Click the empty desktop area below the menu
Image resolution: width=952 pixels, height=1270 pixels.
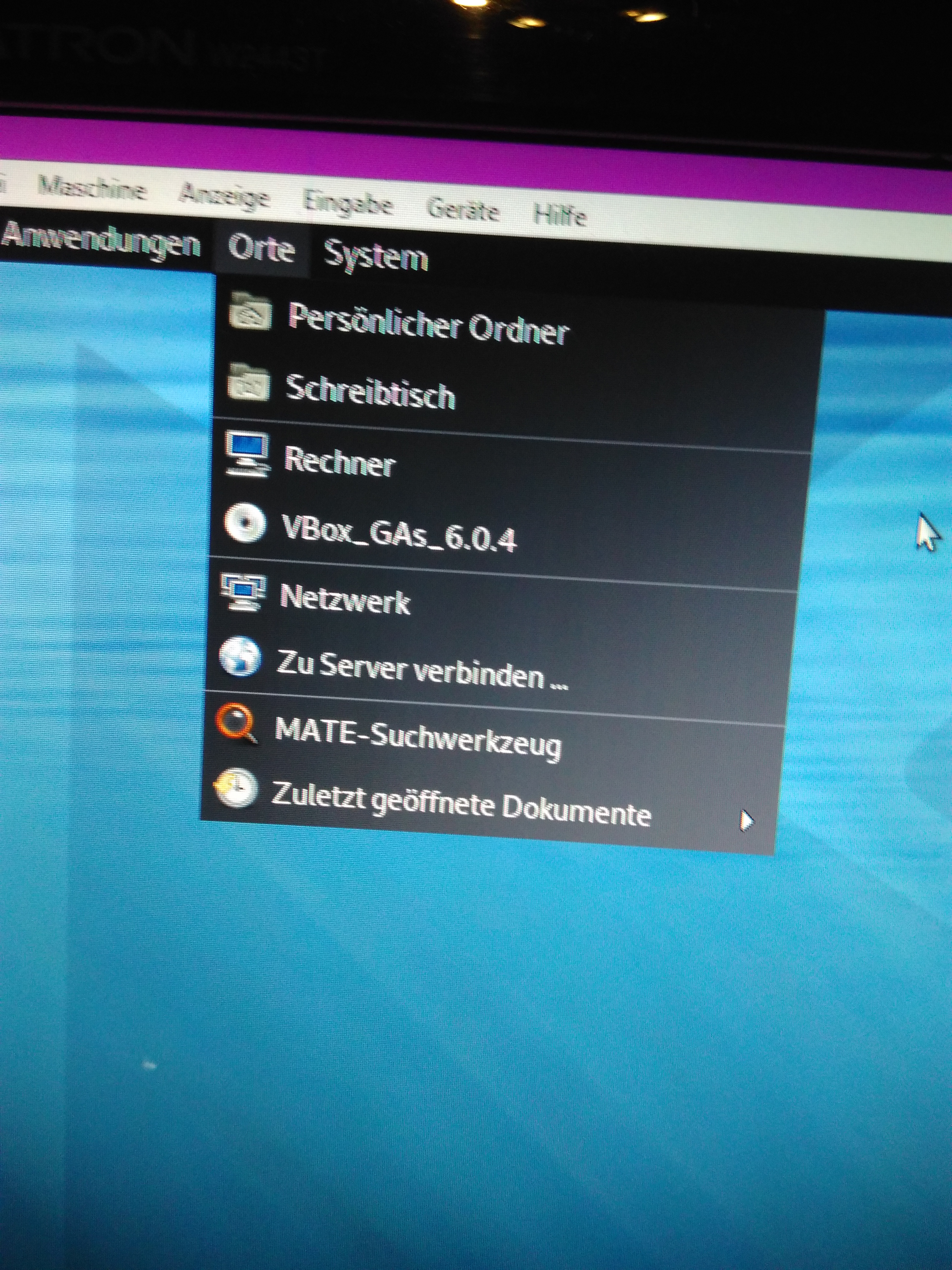(x=459, y=1033)
